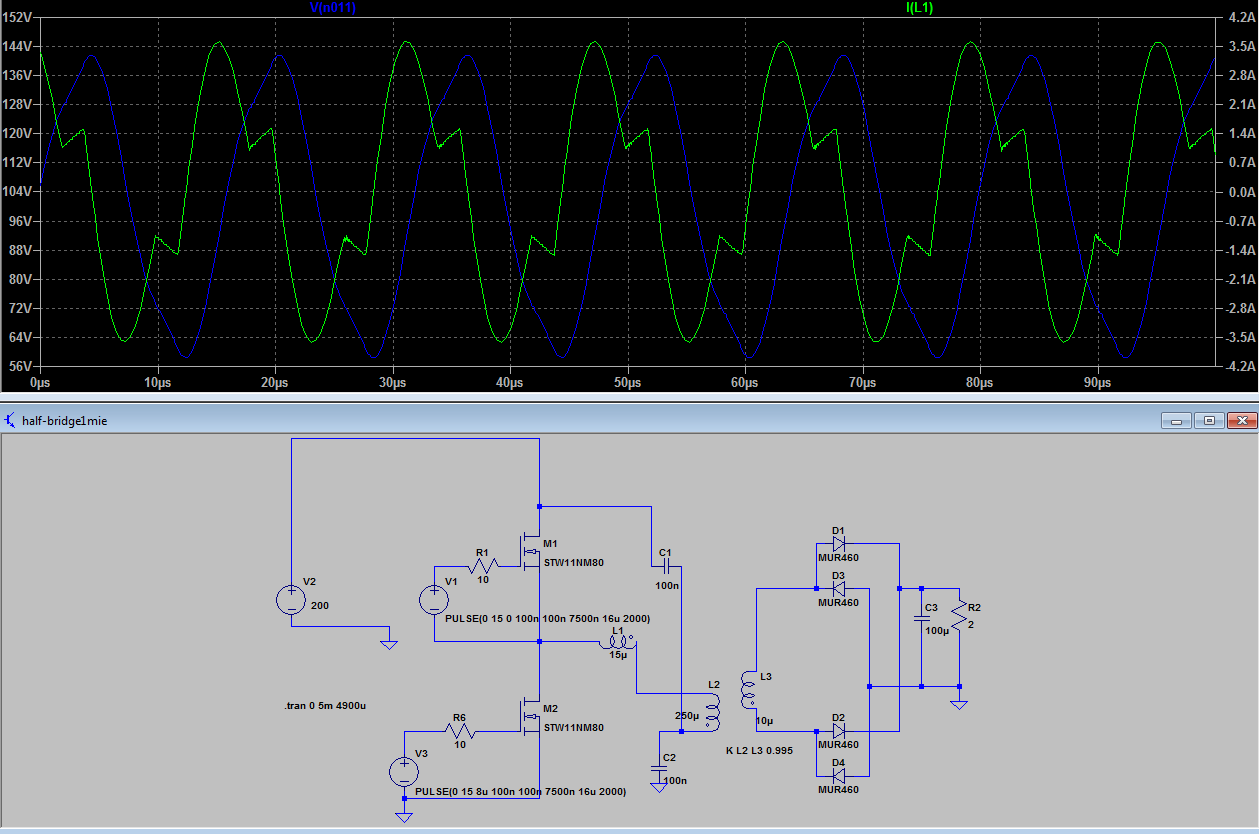Click the 15µ value of L1

618,655
